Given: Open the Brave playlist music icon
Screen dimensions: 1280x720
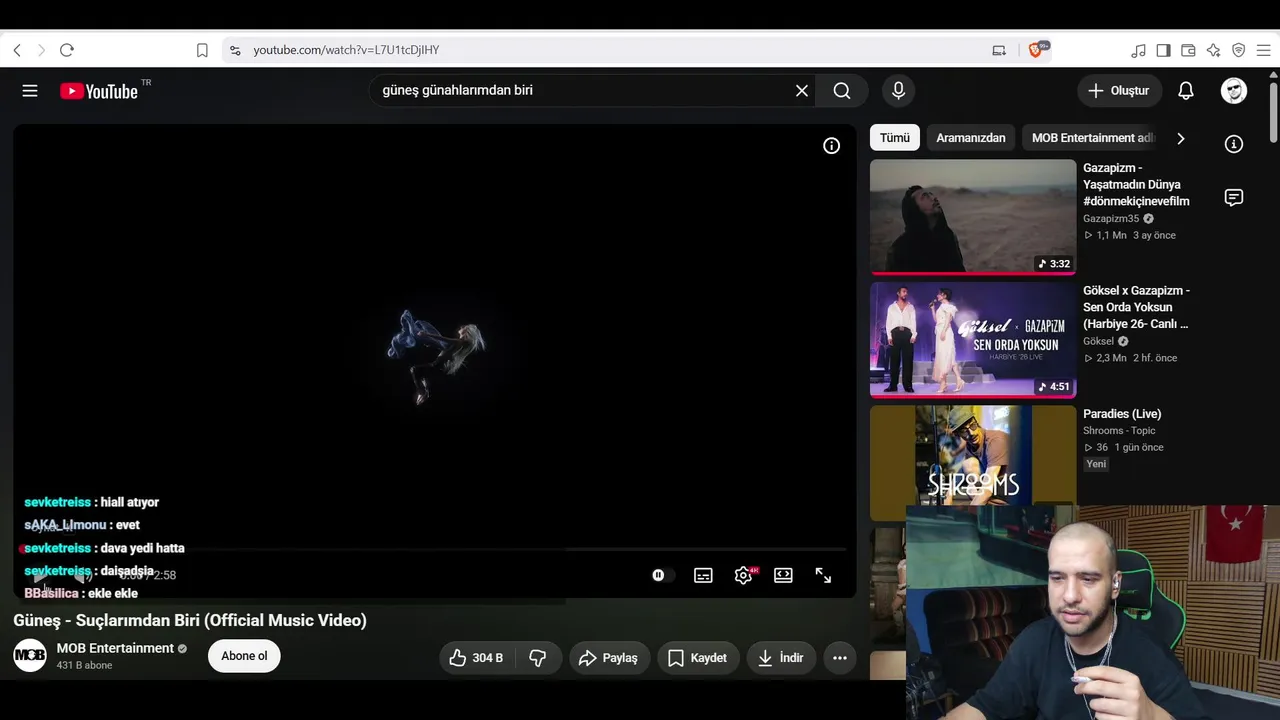Looking at the screenshot, I should 1138,50.
